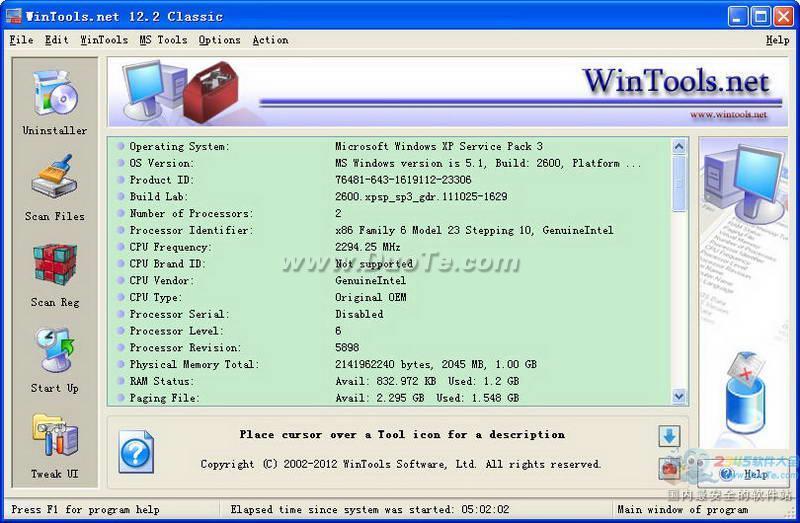Click the WinTools.net banner logo
Viewport: 800px width, 523px height.
[676, 82]
